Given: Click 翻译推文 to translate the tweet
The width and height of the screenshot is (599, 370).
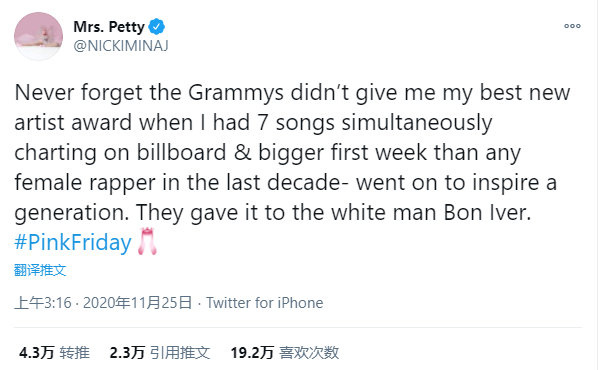Looking at the screenshot, I should (40, 270).
